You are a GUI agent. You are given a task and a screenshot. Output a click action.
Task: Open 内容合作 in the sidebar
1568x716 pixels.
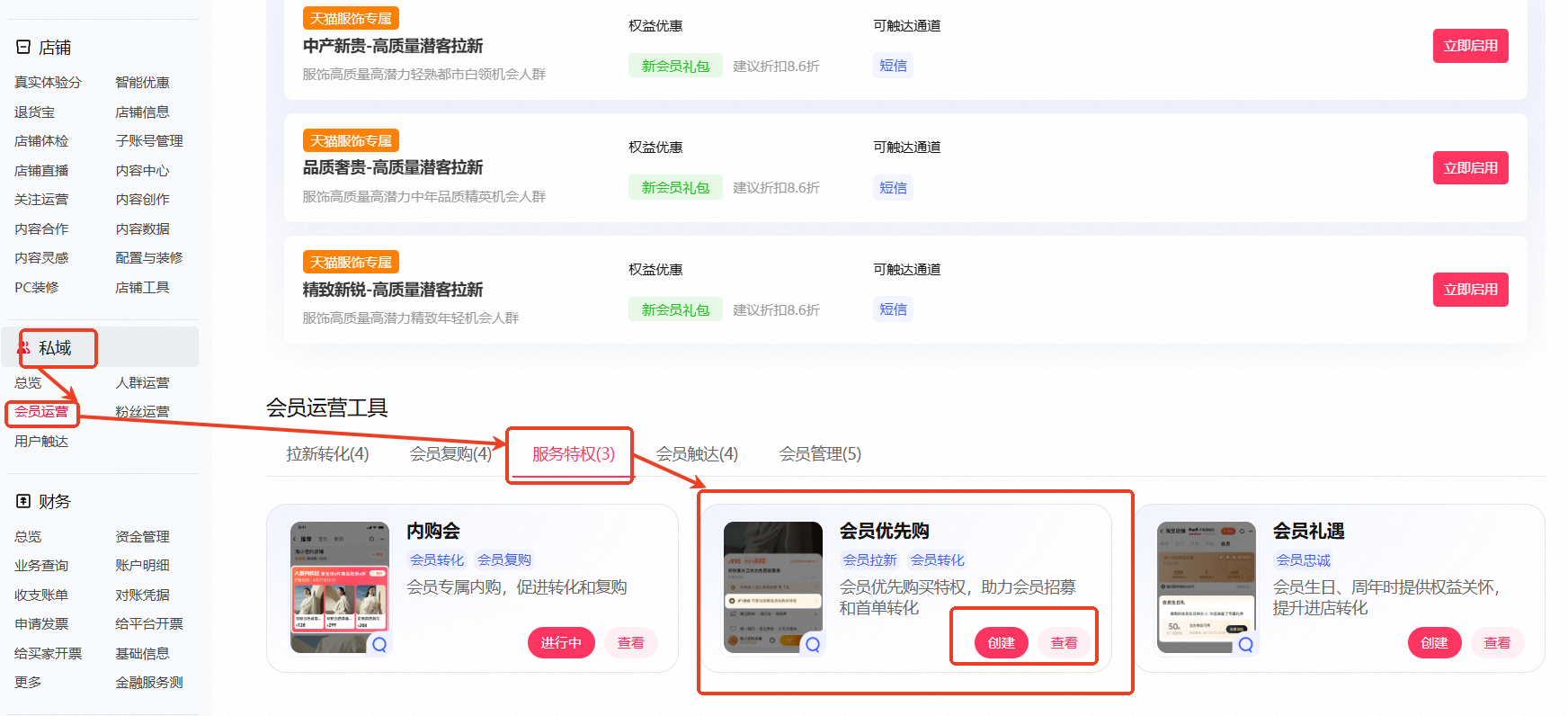(41, 228)
